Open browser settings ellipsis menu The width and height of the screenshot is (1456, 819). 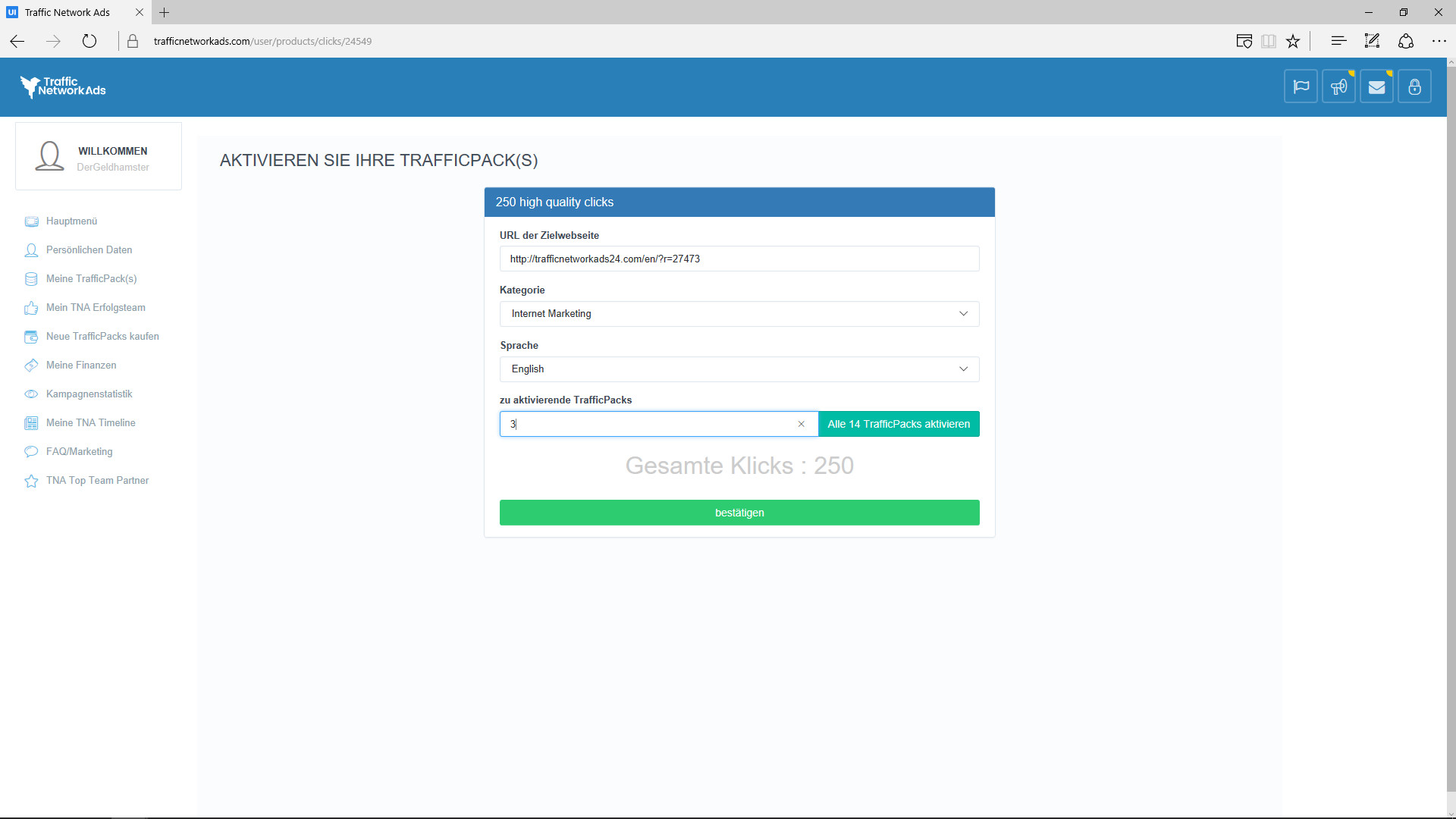pos(1439,41)
